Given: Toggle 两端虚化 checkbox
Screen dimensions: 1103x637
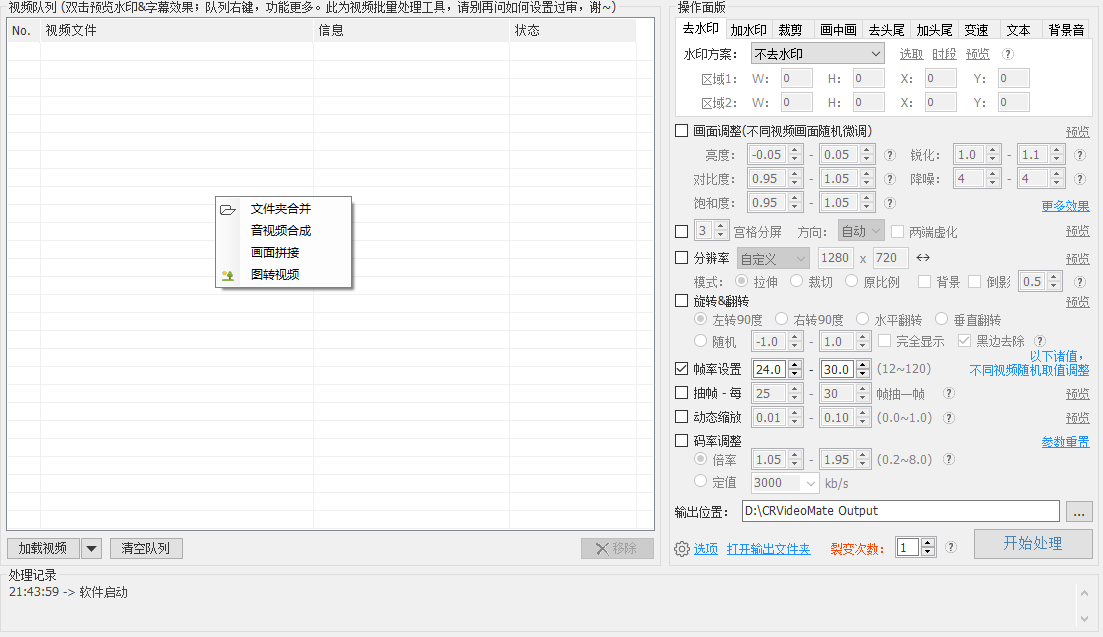Looking at the screenshot, I should pos(898,231).
